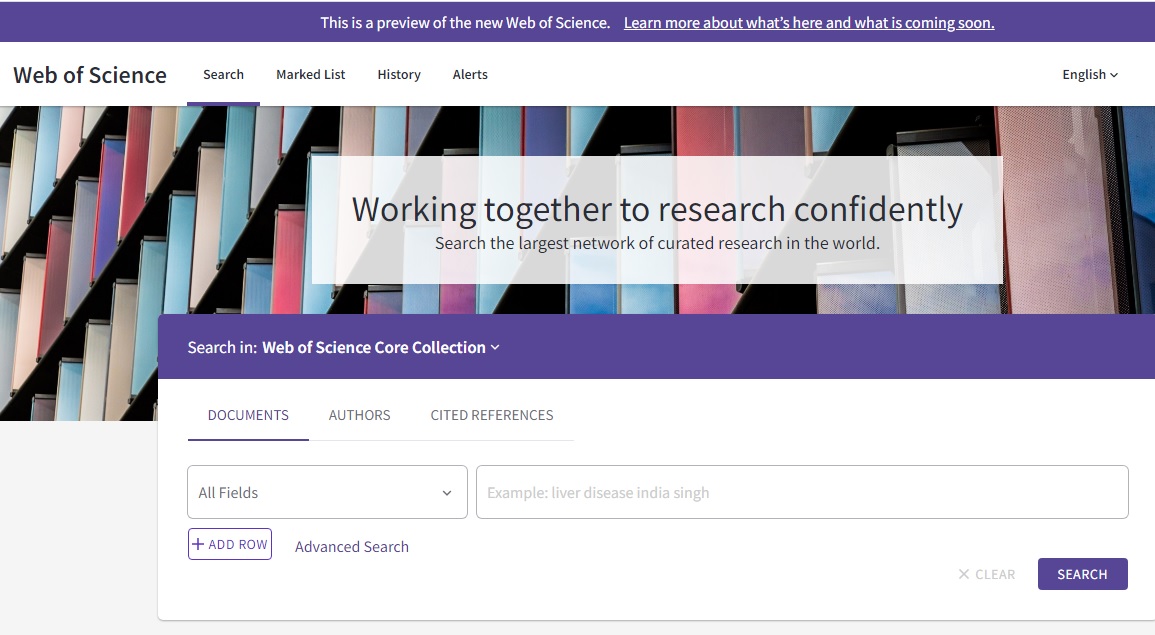Image resolution: width=1155 pixels, height=635 pixels.
Task: Select the Search navigation item
Action: click(223, 74)
